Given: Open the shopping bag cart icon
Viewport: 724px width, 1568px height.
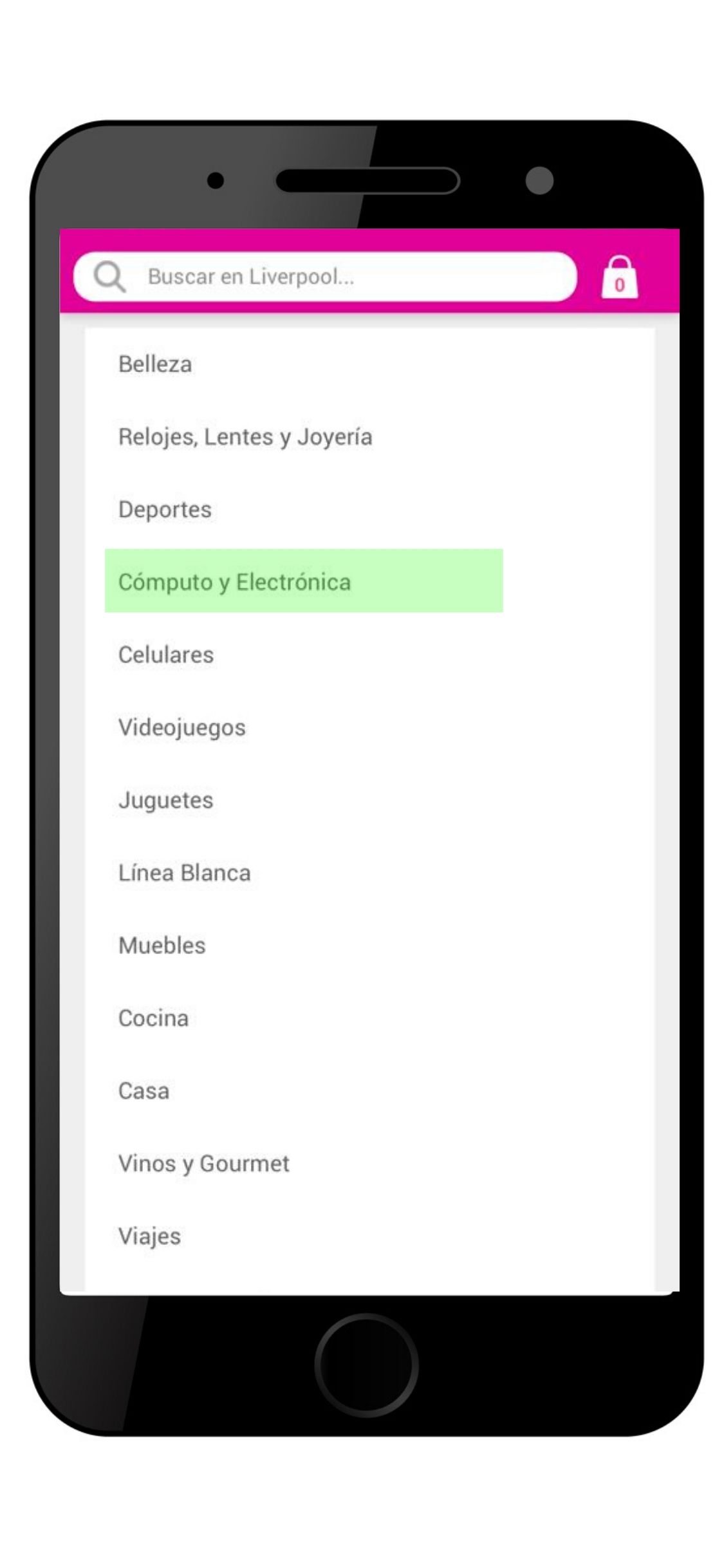Looking at the screenshot, I should tap(619, 278).
